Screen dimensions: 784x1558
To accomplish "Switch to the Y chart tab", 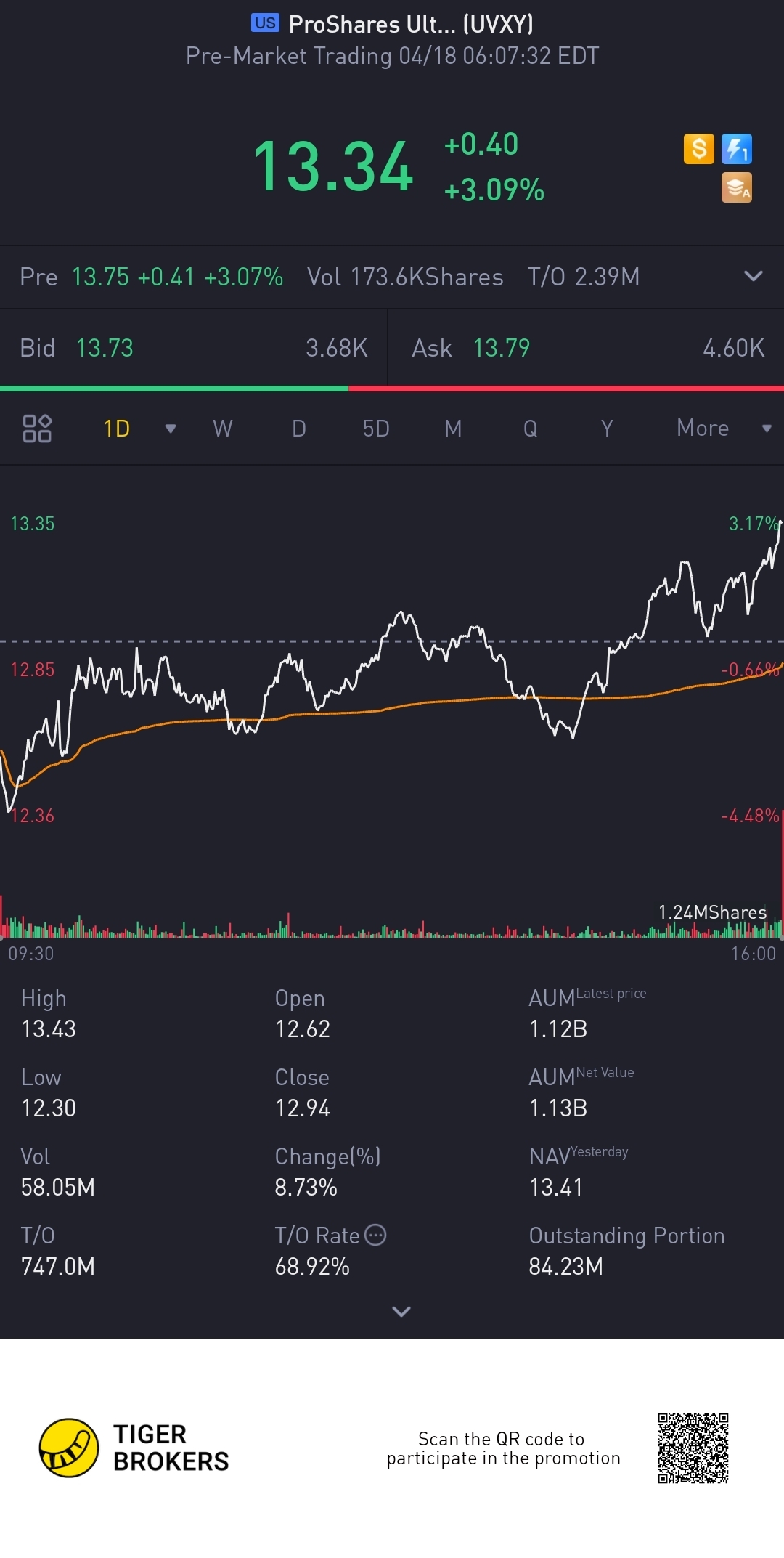I will point(607,429).
